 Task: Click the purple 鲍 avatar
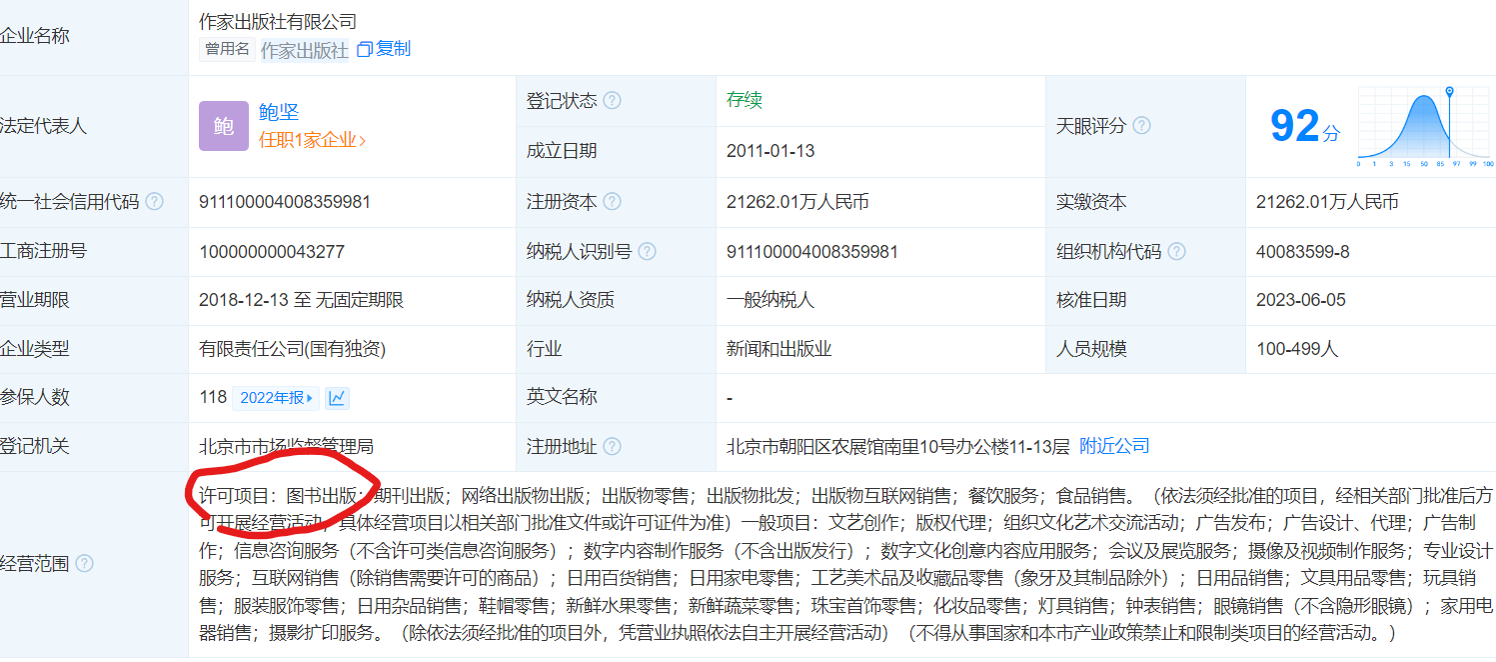224,126
